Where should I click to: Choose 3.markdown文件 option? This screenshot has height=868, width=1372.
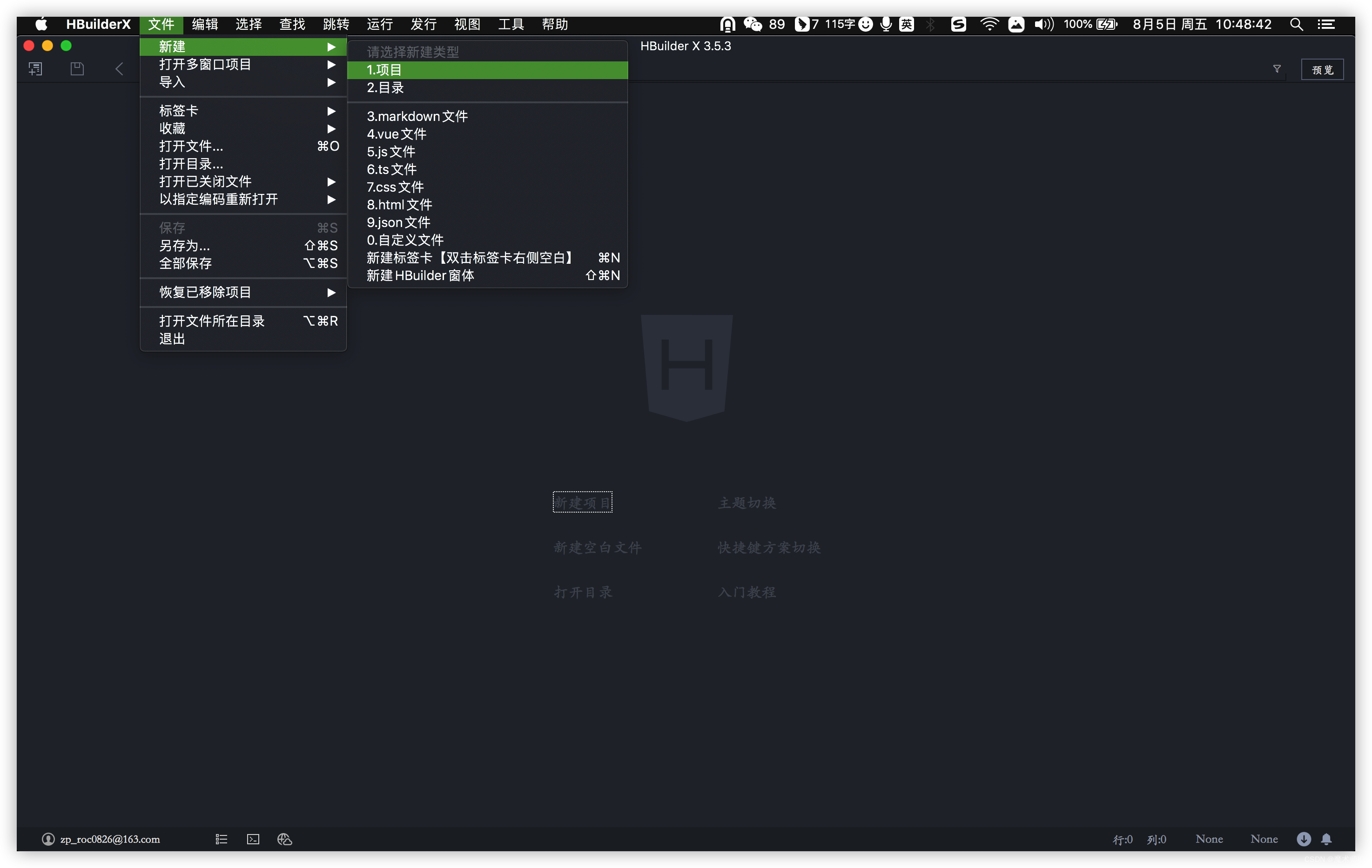click(x=488, y=116)
